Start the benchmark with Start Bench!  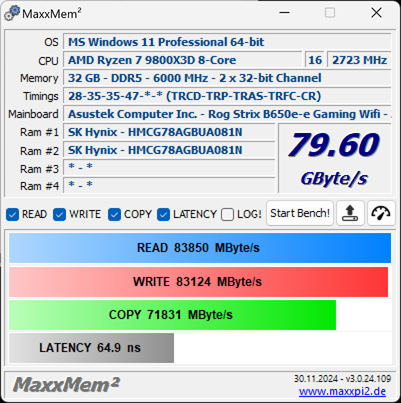[x=300, y=213]
